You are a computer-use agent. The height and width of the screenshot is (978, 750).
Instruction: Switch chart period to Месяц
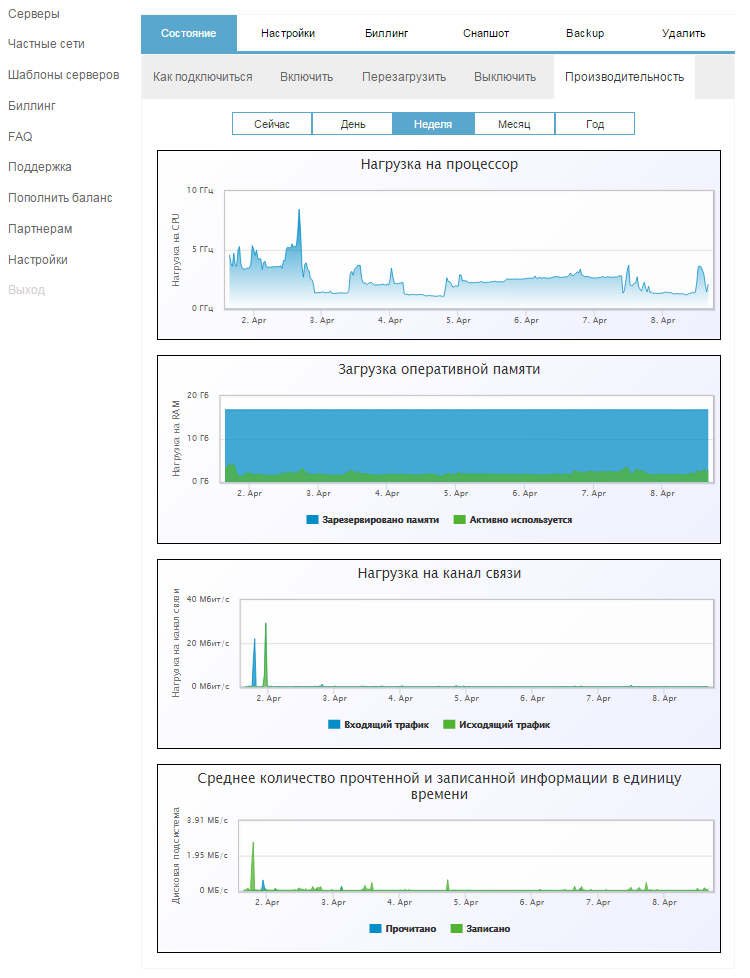pyautogui.click(x=514, y=124)
